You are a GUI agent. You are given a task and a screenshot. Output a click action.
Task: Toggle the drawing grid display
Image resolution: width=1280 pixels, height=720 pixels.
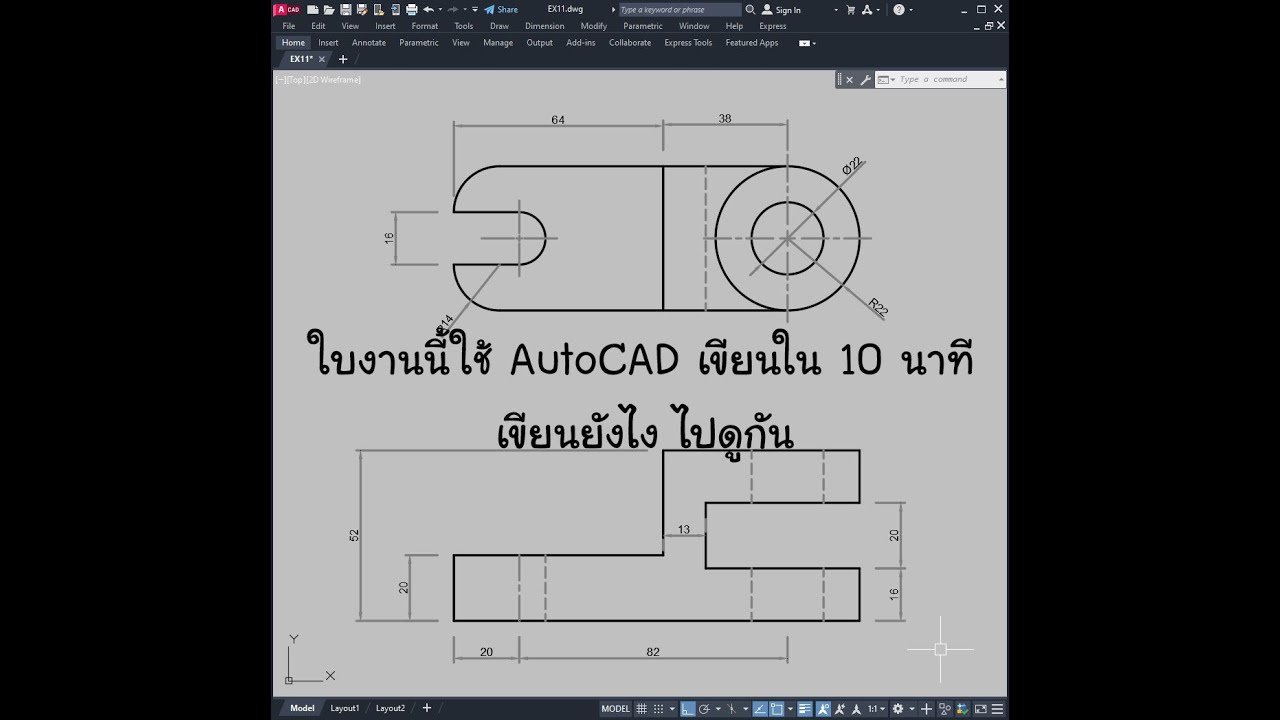click(x=641, y=709)
